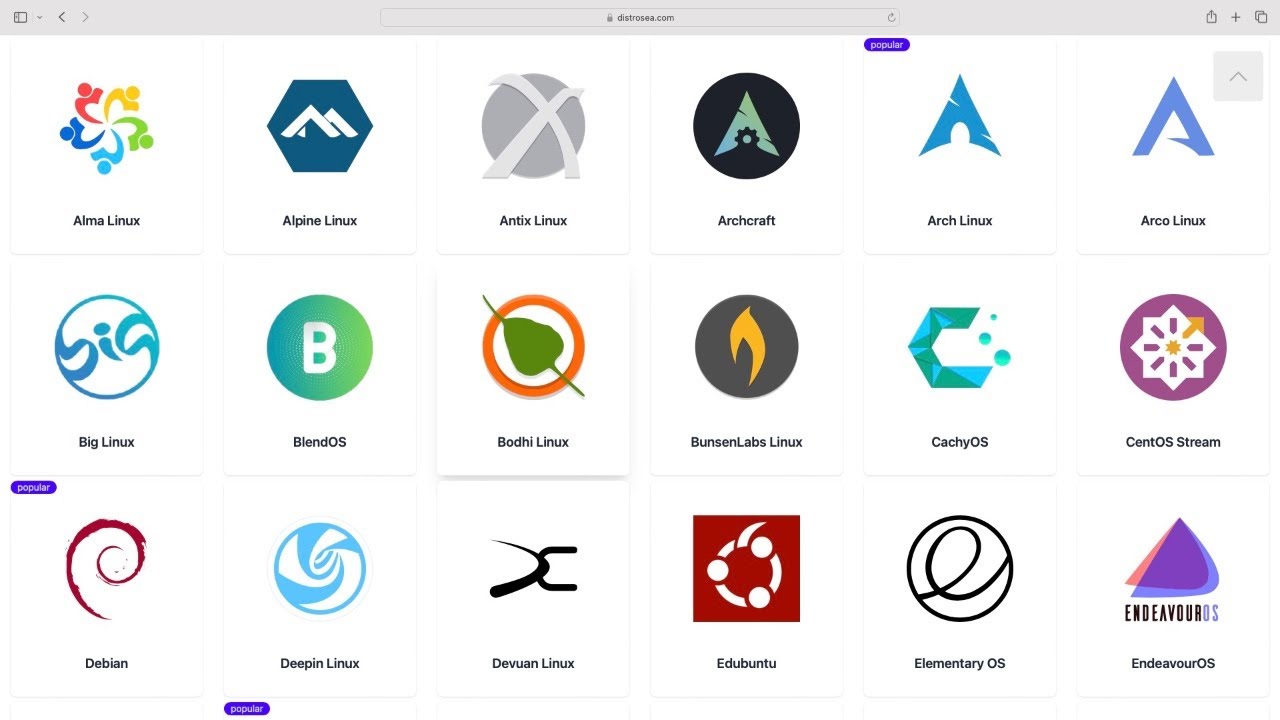Go forward using the forward arrow
The image size is (1280, 720).
[86, 17]
